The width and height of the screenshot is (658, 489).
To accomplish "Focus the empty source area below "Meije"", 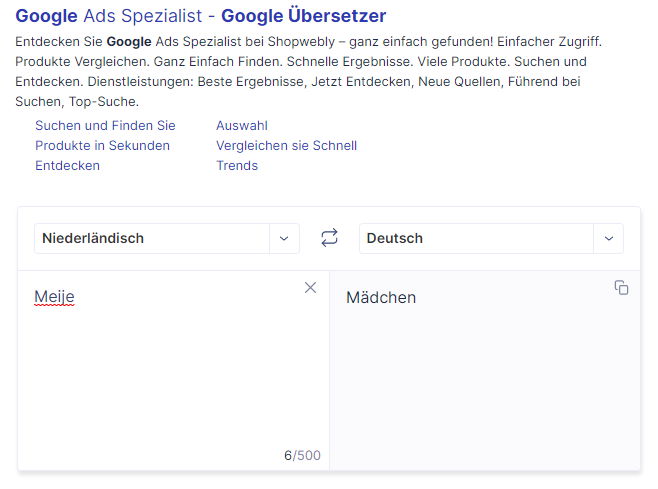I will (x=170, y=380).
